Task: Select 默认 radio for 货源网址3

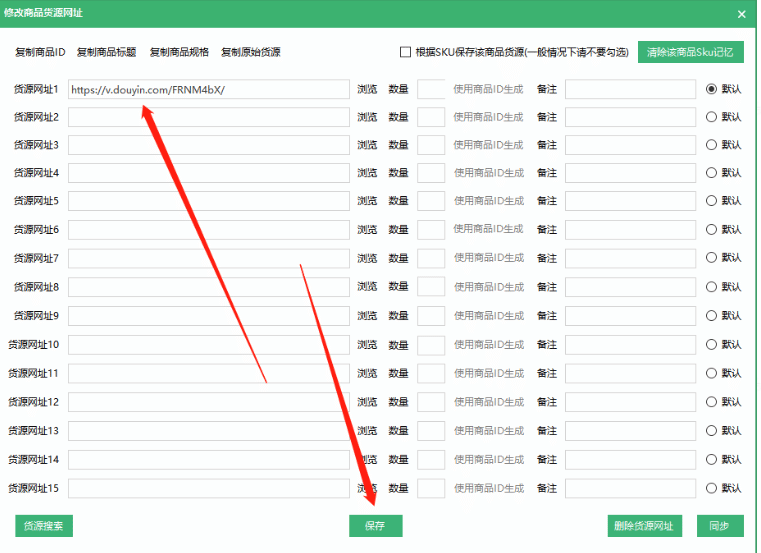Action: [711, 144]
